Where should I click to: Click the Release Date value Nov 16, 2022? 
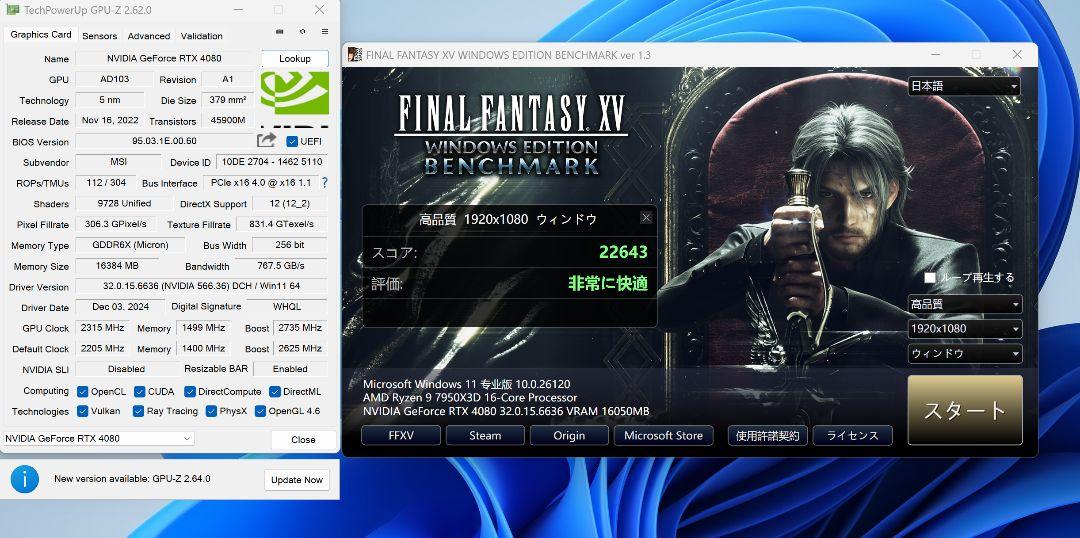(110, 120)
